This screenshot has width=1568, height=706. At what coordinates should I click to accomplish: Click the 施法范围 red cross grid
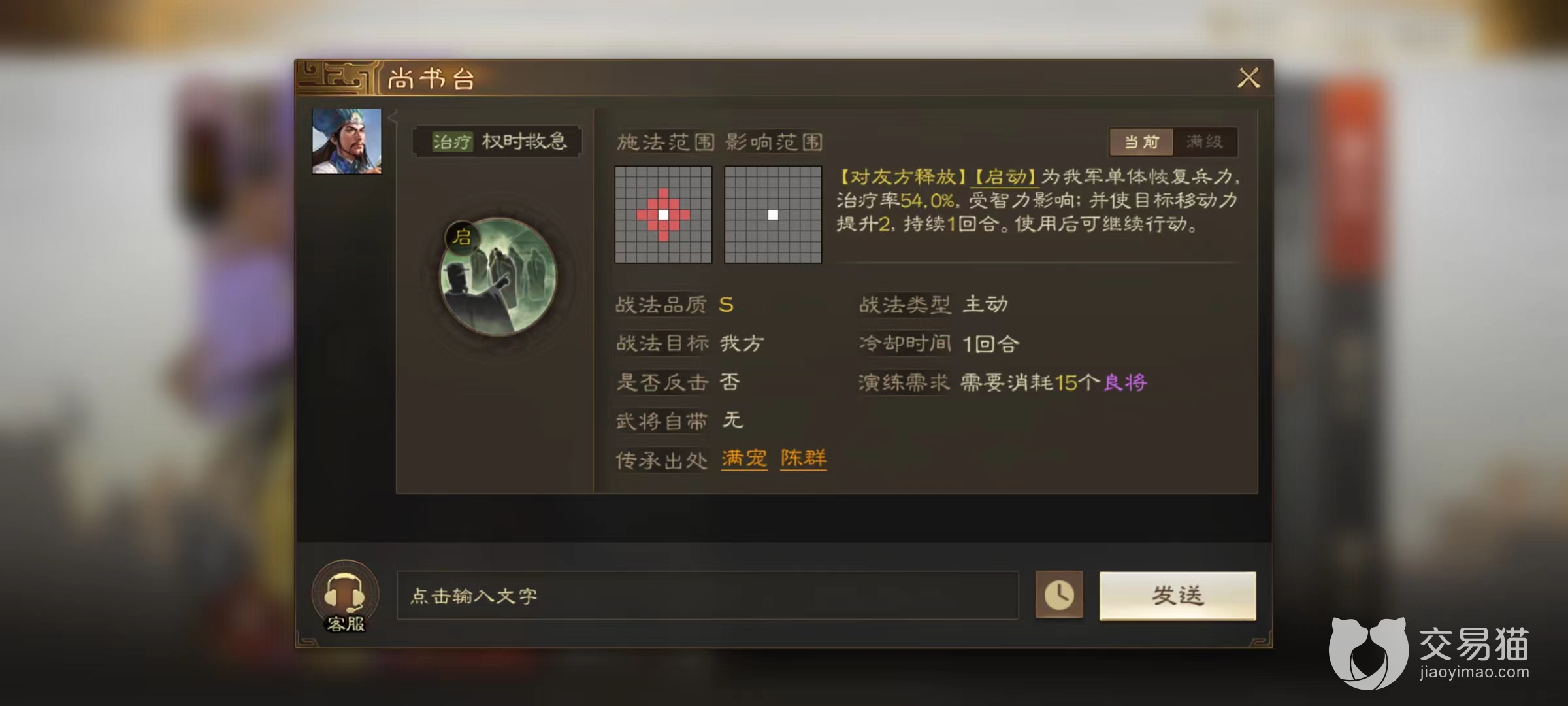[663, 214]
